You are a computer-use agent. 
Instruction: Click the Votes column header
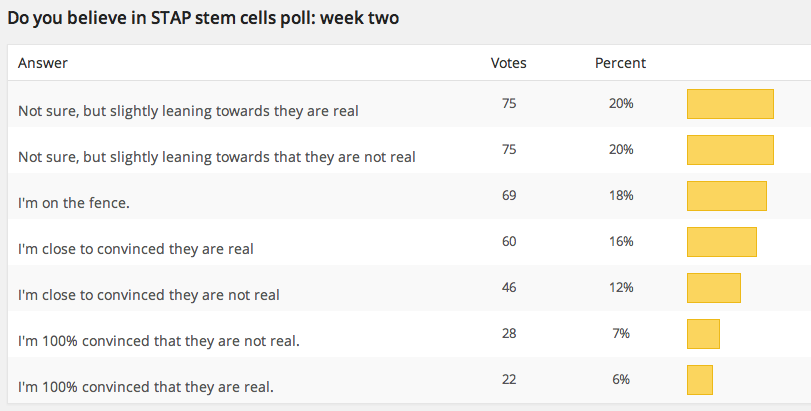click(508, 63)
